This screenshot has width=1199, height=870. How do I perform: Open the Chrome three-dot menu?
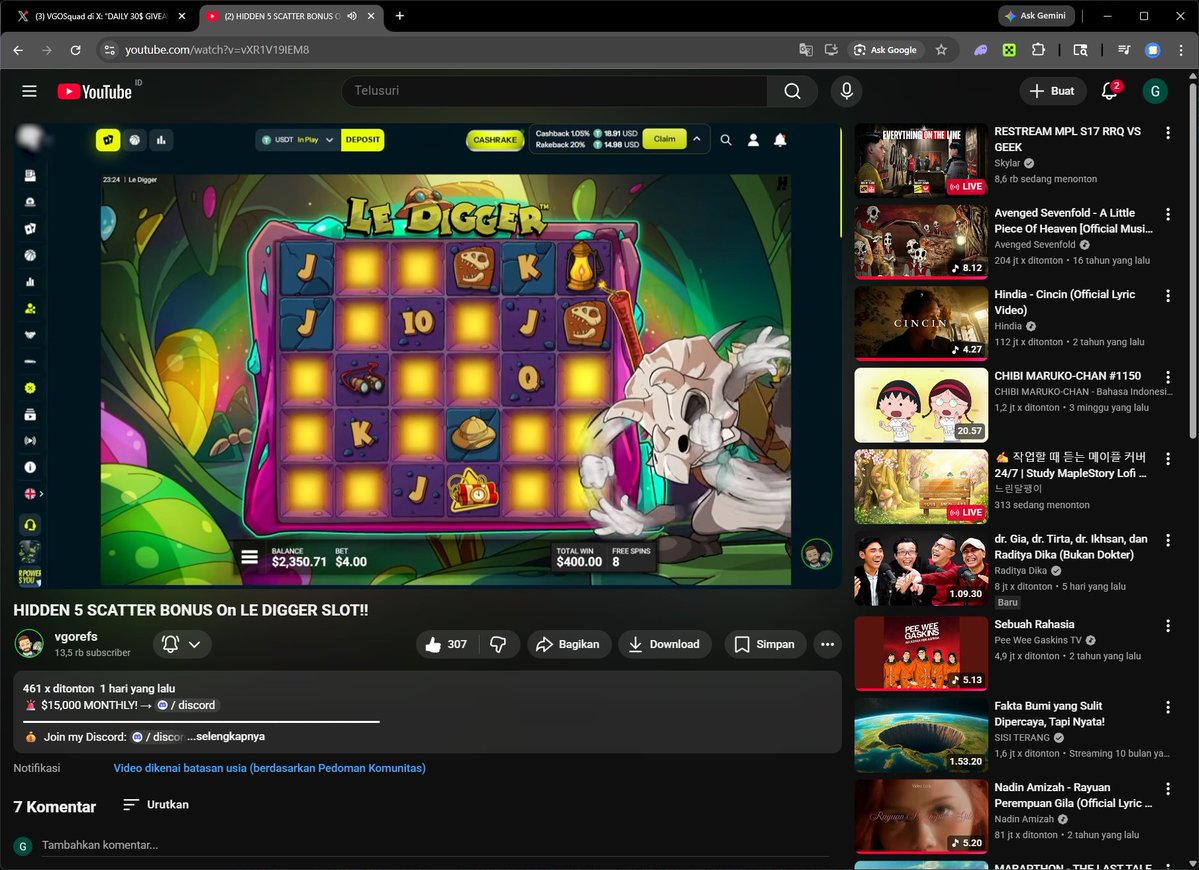click(1181, 50)
